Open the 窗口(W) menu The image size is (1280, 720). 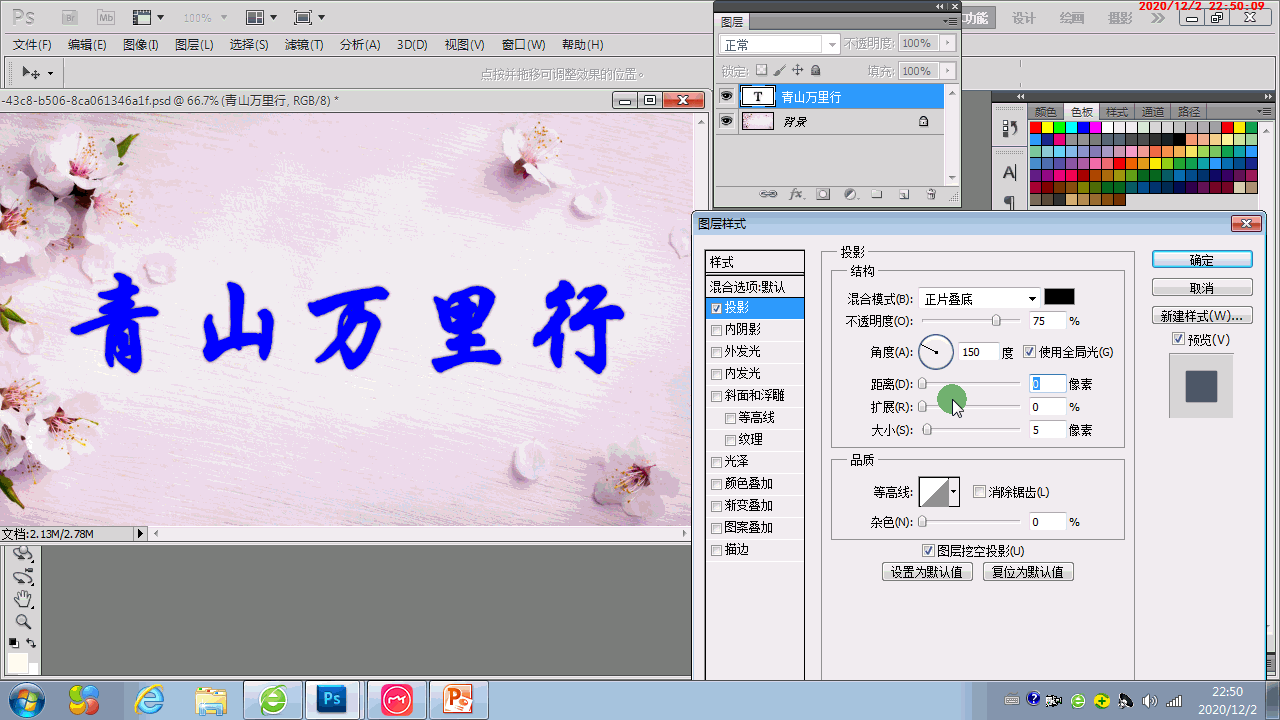tap(523, 45)
